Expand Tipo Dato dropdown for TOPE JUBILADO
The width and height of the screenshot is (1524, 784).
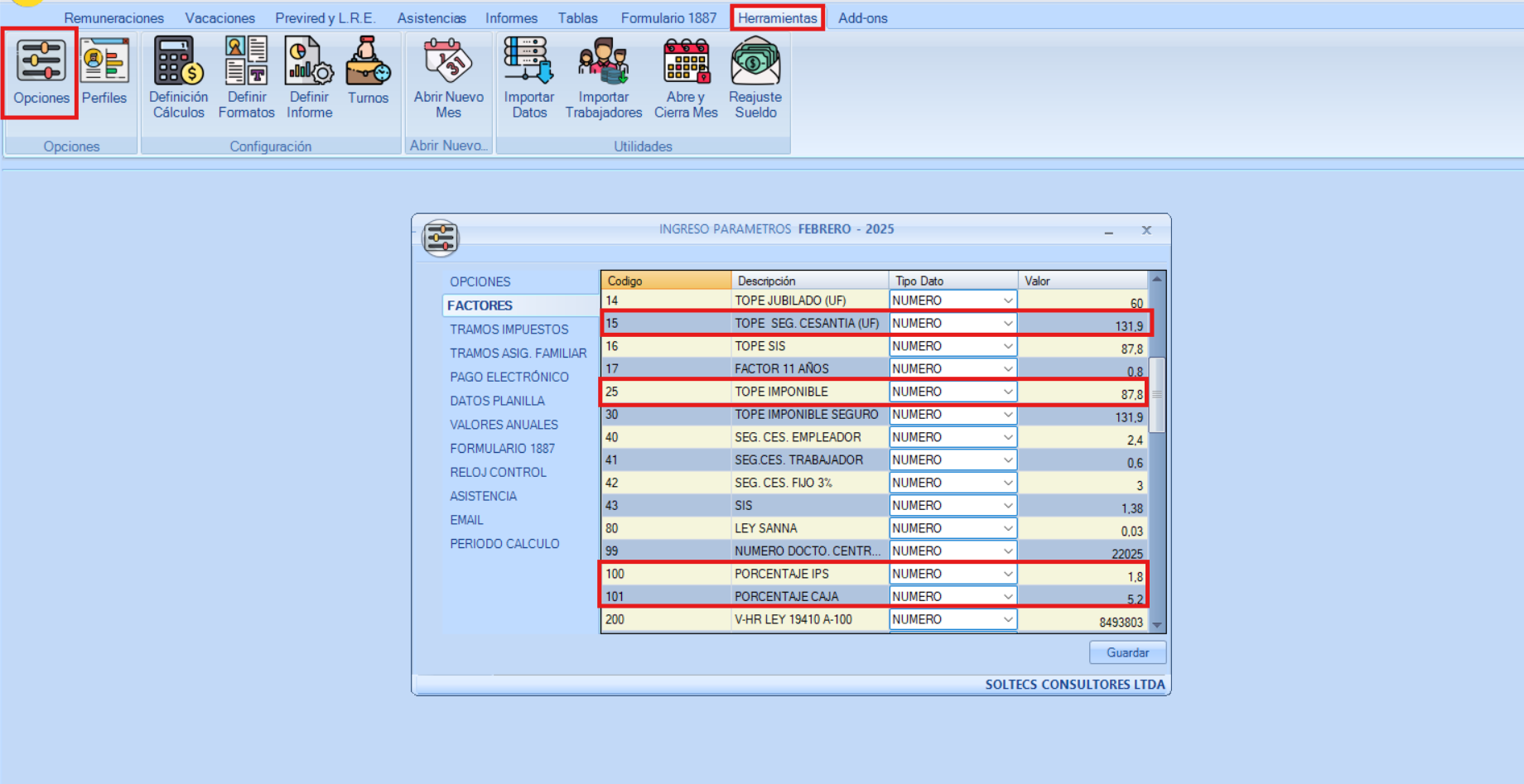click(x=1007, y=301)
